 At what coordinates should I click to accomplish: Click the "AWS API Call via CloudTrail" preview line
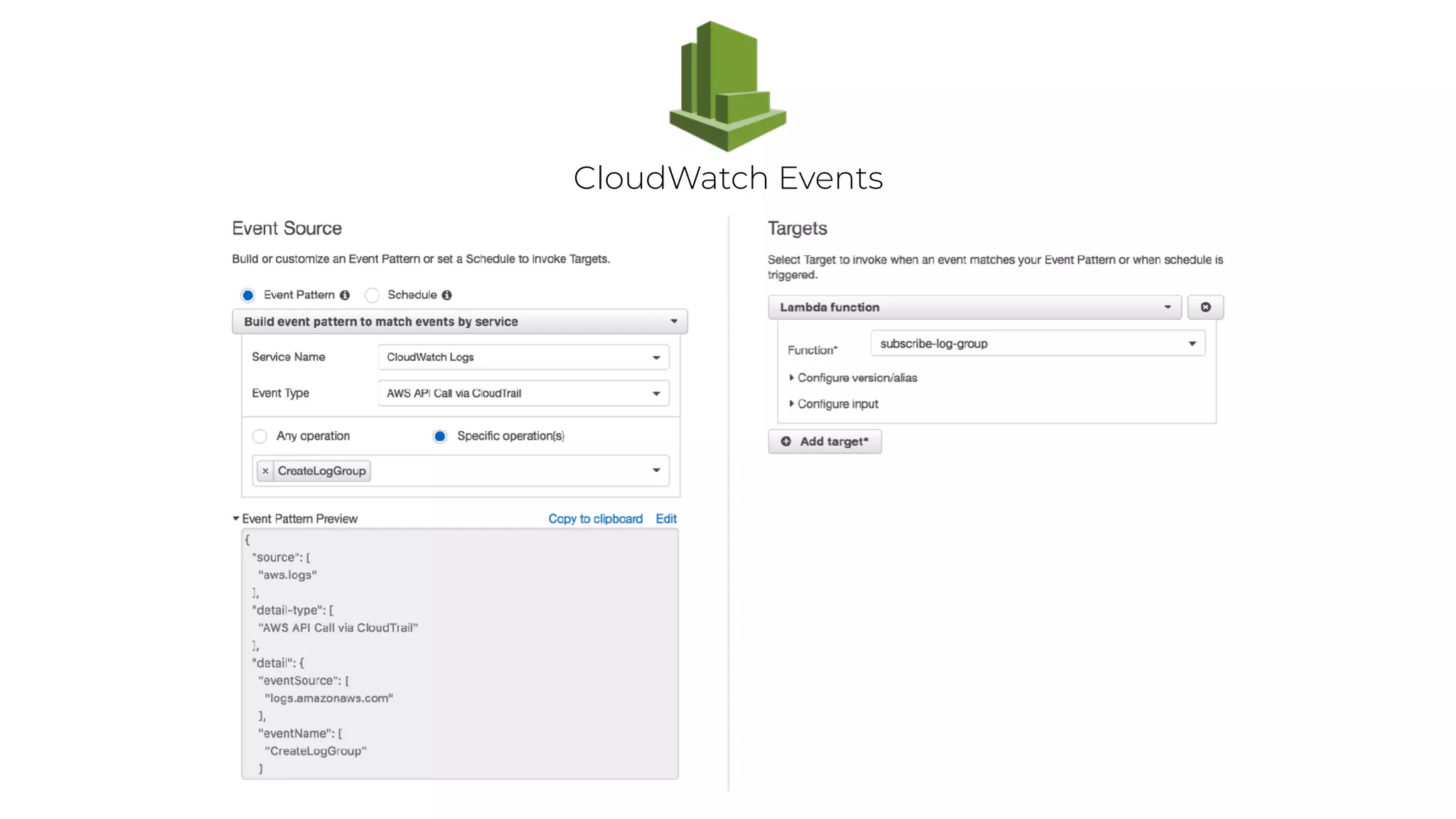tap(338, 628)
